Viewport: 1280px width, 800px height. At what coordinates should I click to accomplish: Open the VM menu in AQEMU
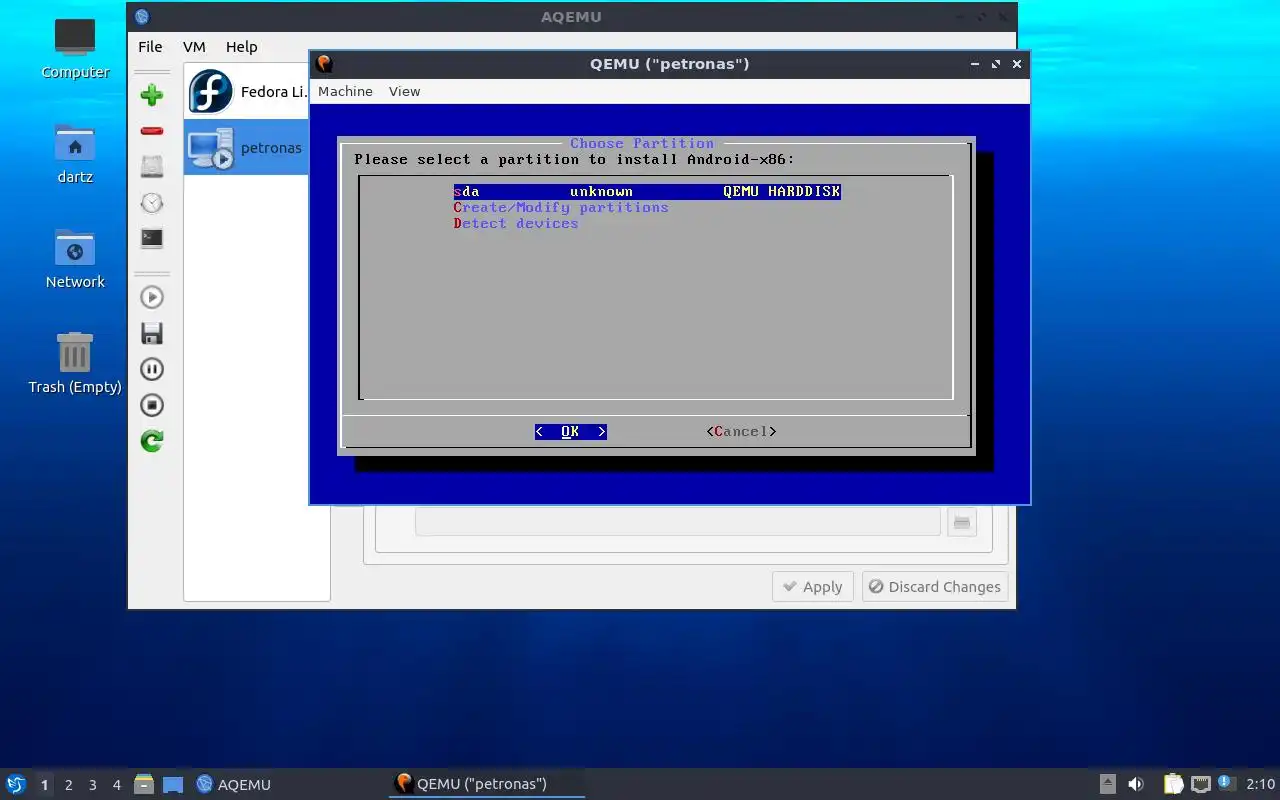point(194,46)
